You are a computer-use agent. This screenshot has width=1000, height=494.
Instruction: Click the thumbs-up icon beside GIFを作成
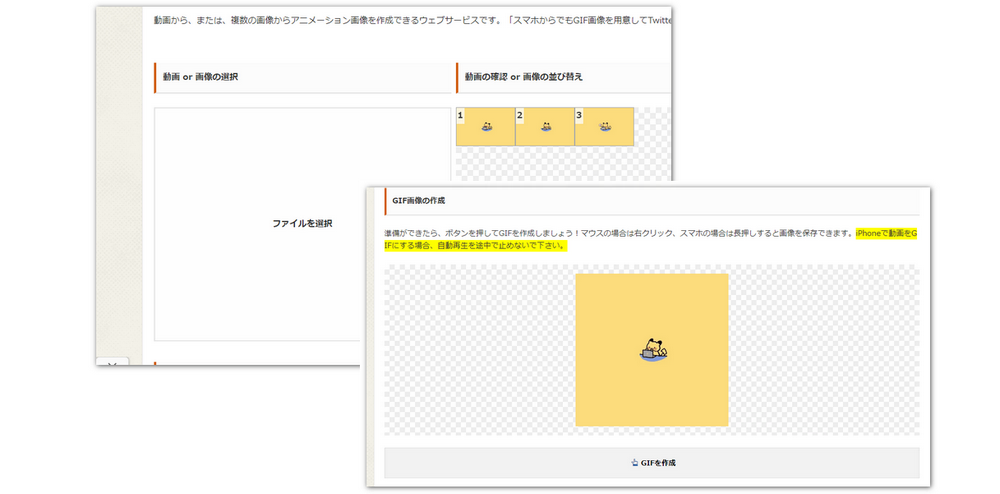pyautogui.click(x=634, y=463)
